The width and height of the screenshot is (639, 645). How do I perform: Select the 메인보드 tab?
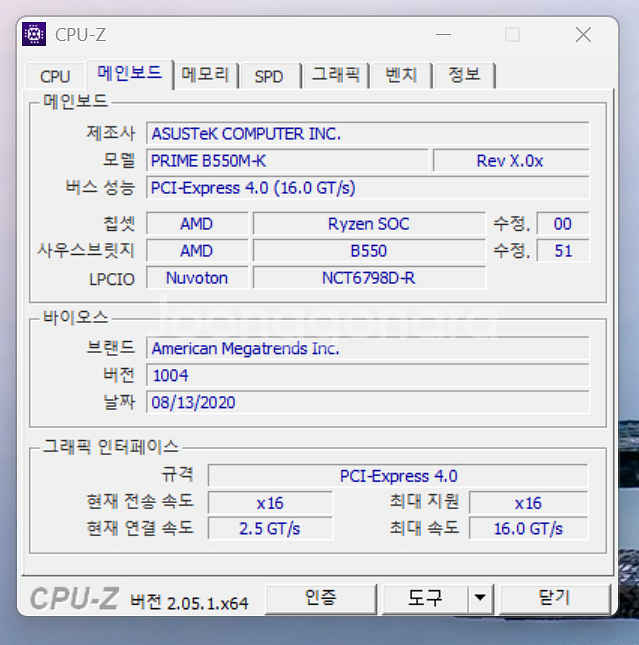pos(129,73)
